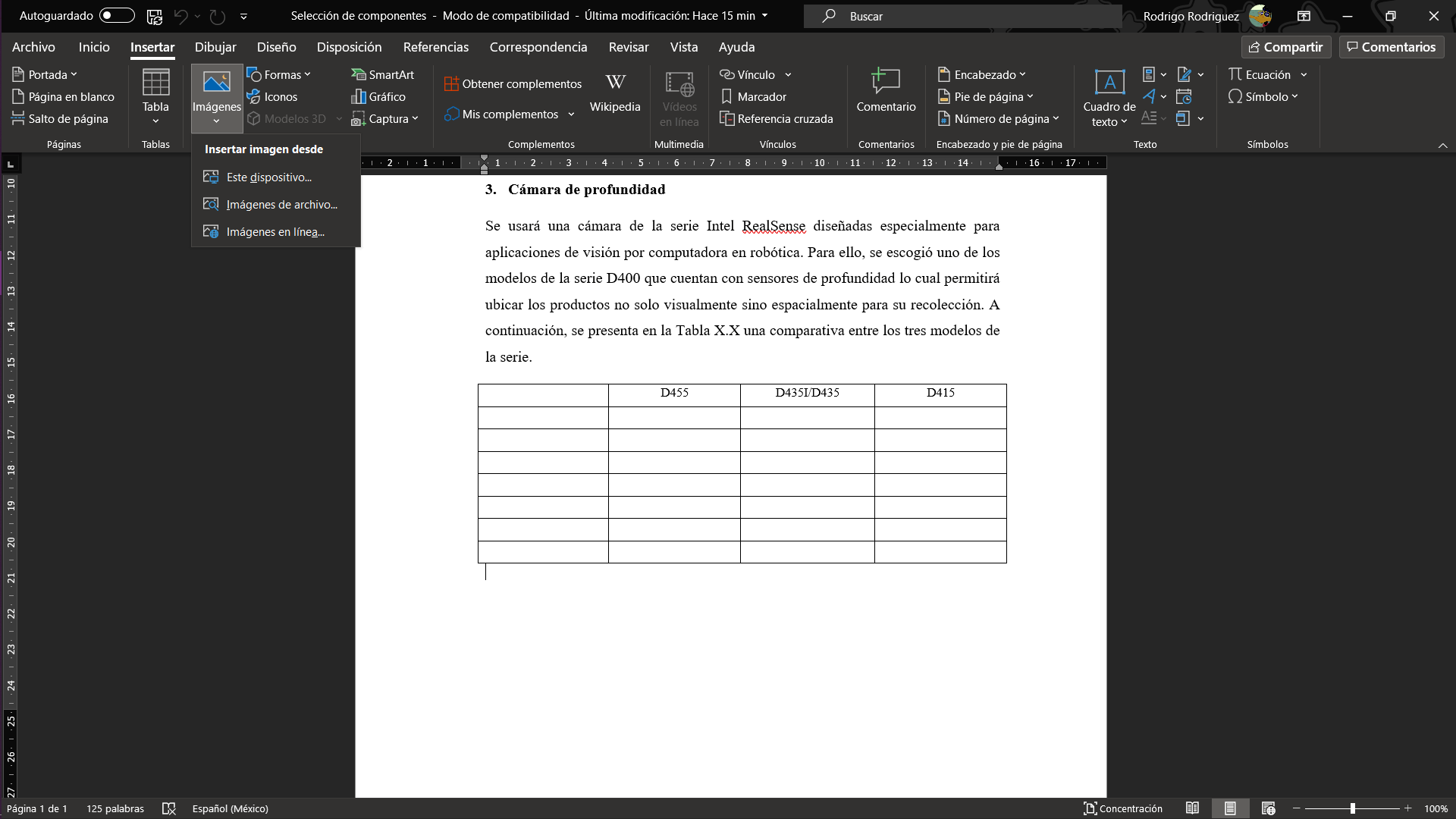Open the Referencias ribbon tab
1456x819 pixels.
point(436,47)
